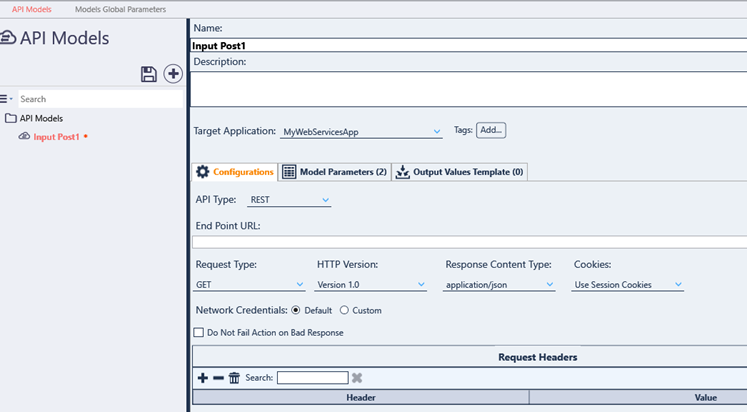Click inside the Description text box
Viewport: 747px width, 412px height.
pyautogui.click(x=469, y=89)
